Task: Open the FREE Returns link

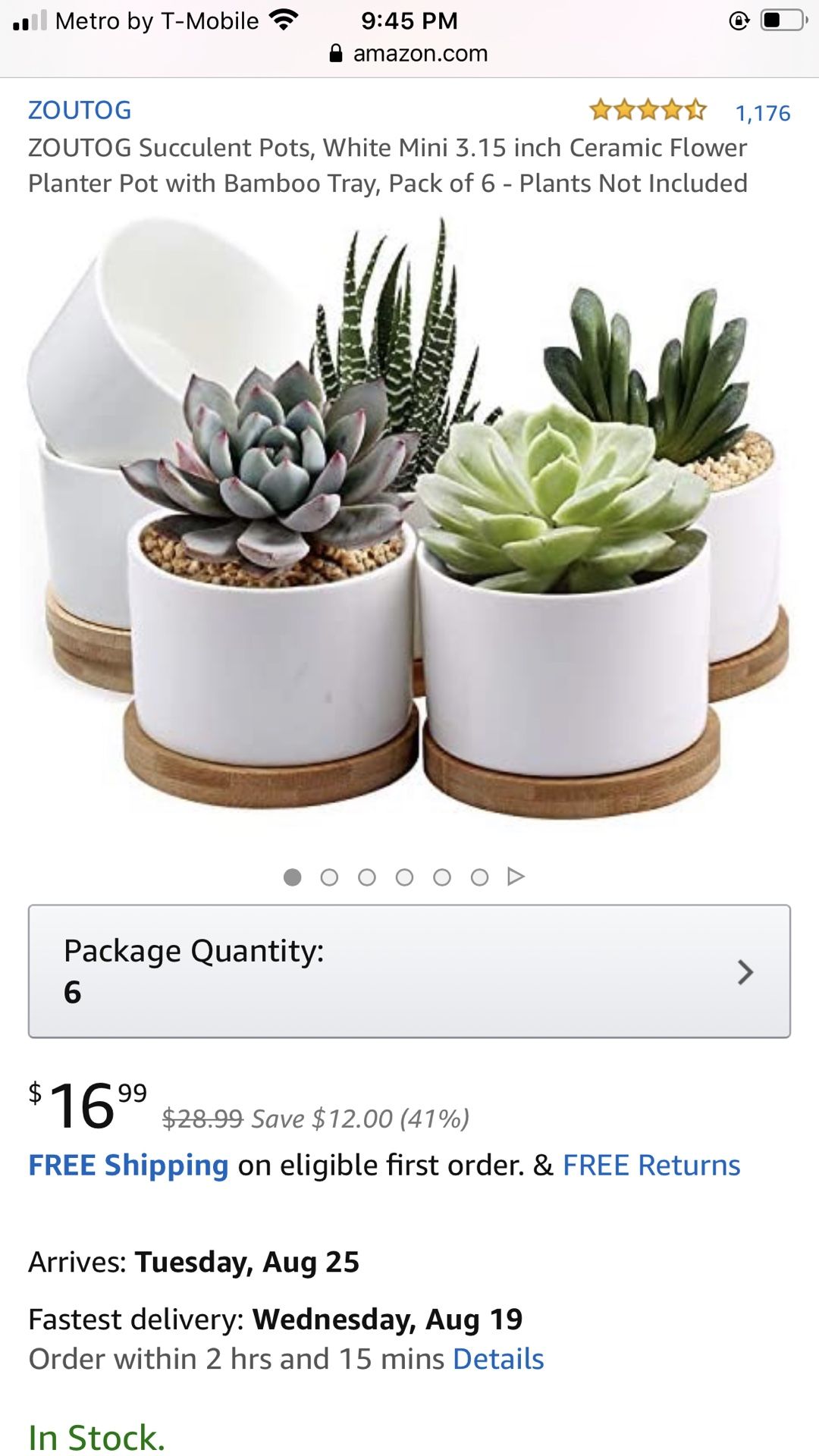Action: click(651, 1166)
